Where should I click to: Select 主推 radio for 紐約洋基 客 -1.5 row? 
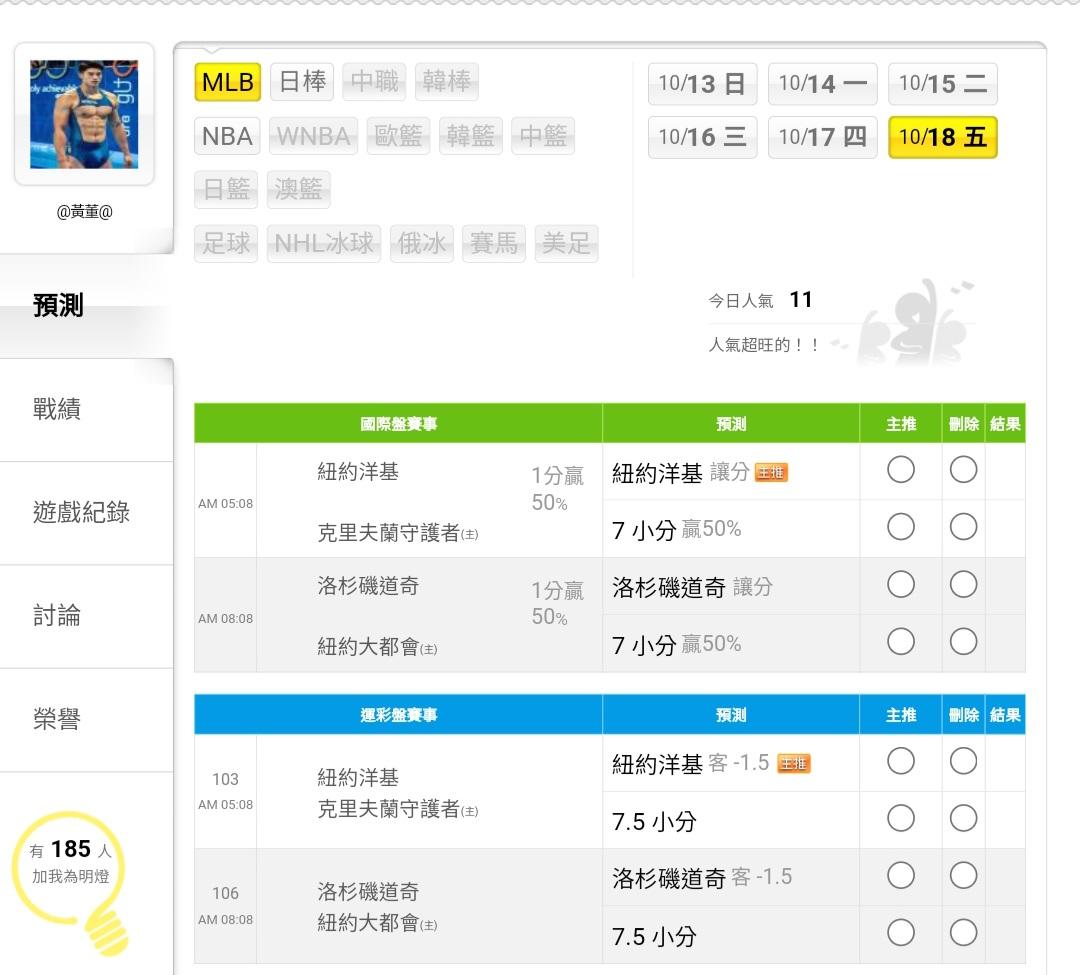pos(900,761)
